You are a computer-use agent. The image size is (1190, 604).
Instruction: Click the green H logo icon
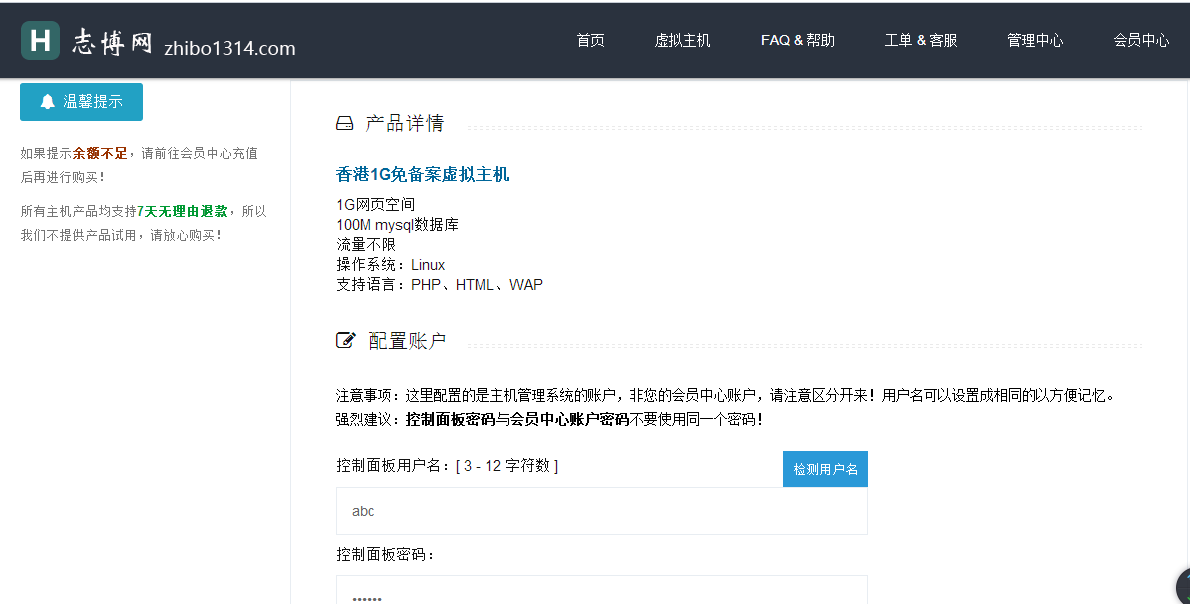pyautogui.click(x=40, y=41)
